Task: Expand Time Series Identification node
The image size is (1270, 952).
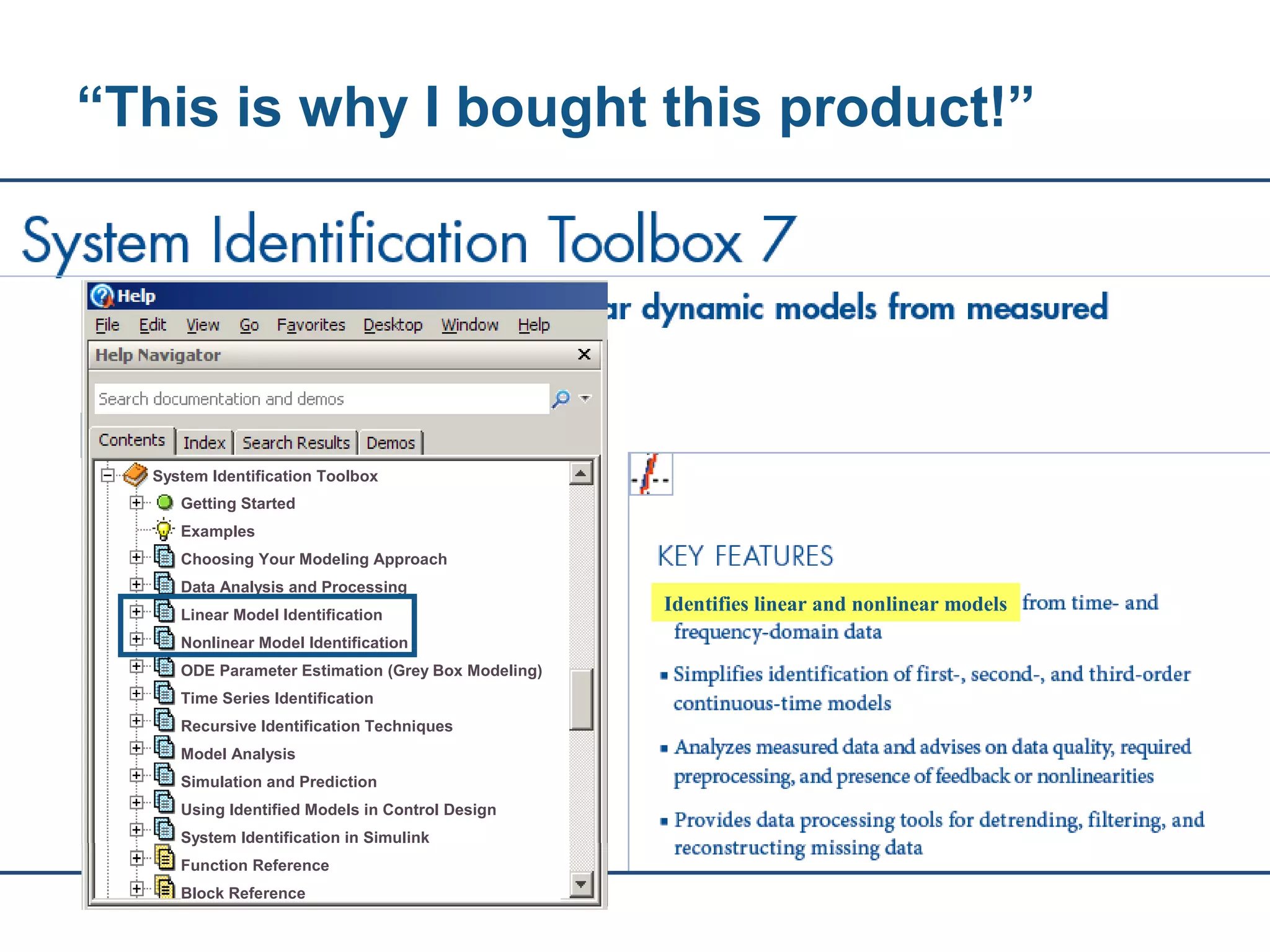Action: [136, 694]
